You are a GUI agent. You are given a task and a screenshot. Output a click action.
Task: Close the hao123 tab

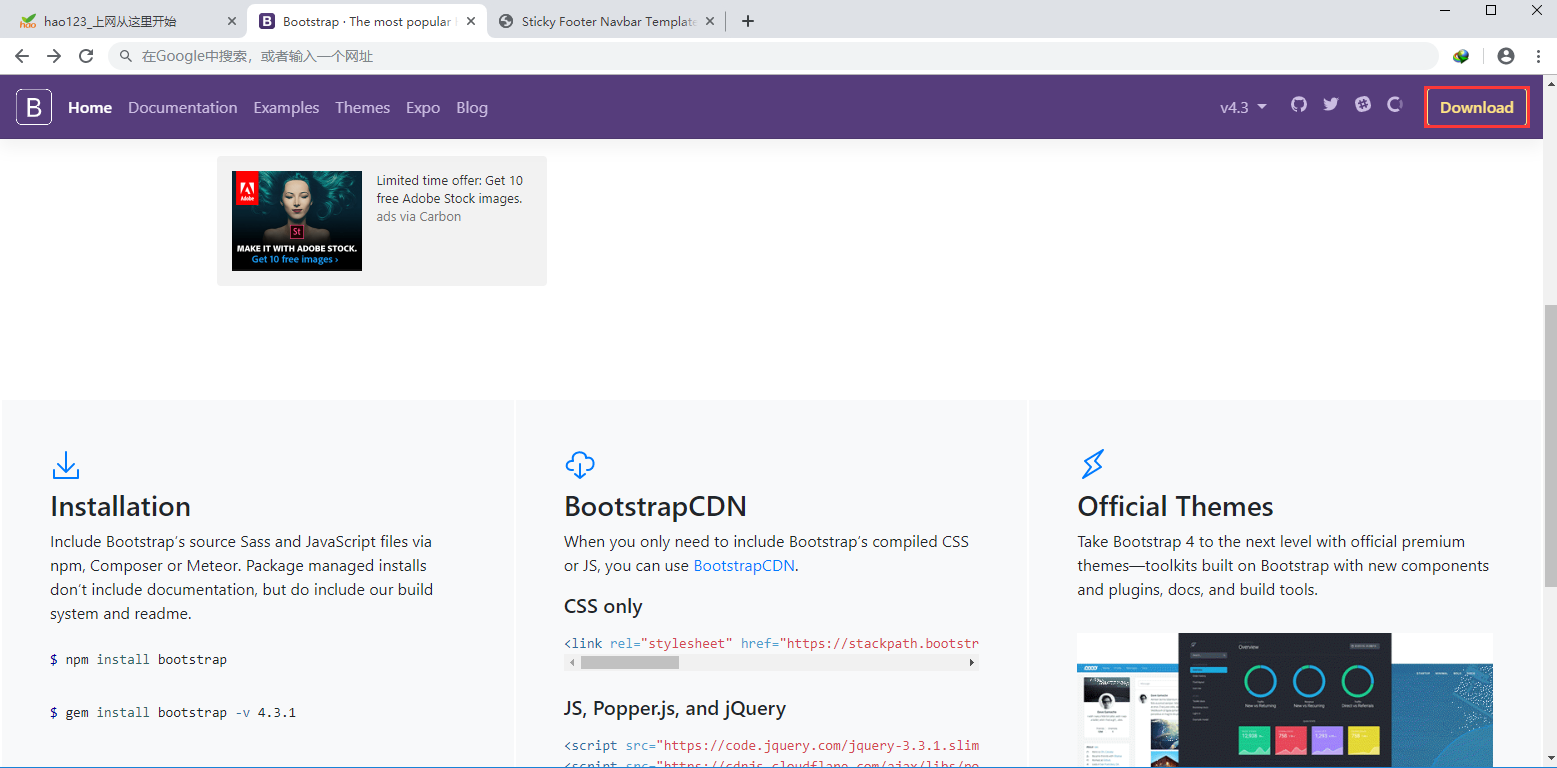(232, 21)
